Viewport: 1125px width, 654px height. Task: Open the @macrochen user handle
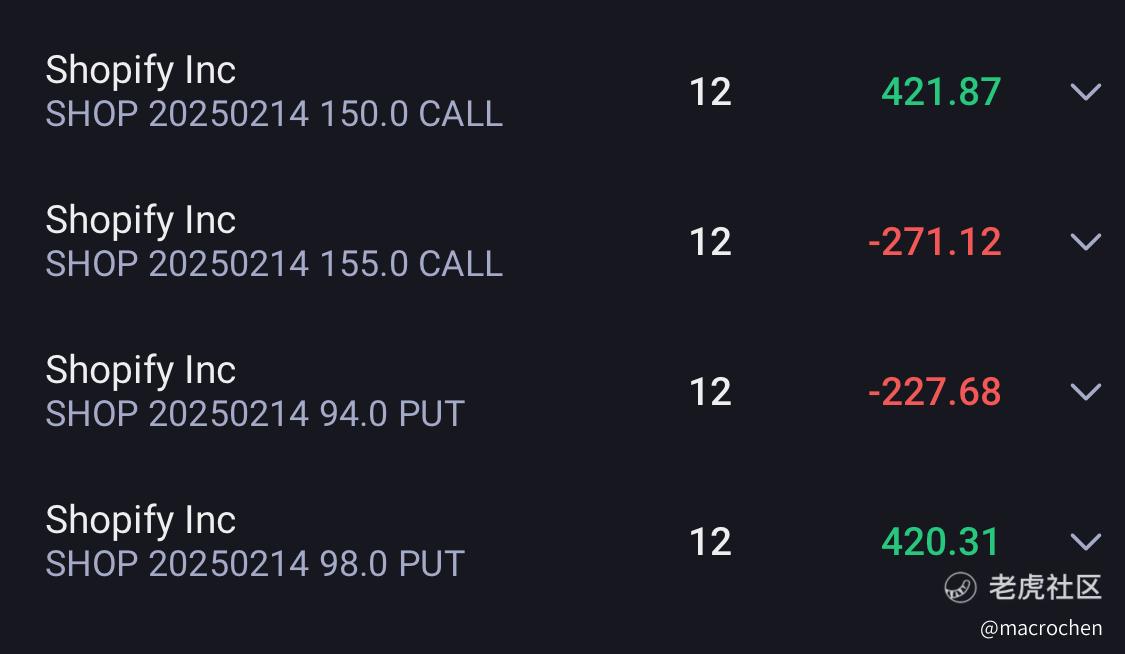pyautogui.click(x=1041, y=628)
